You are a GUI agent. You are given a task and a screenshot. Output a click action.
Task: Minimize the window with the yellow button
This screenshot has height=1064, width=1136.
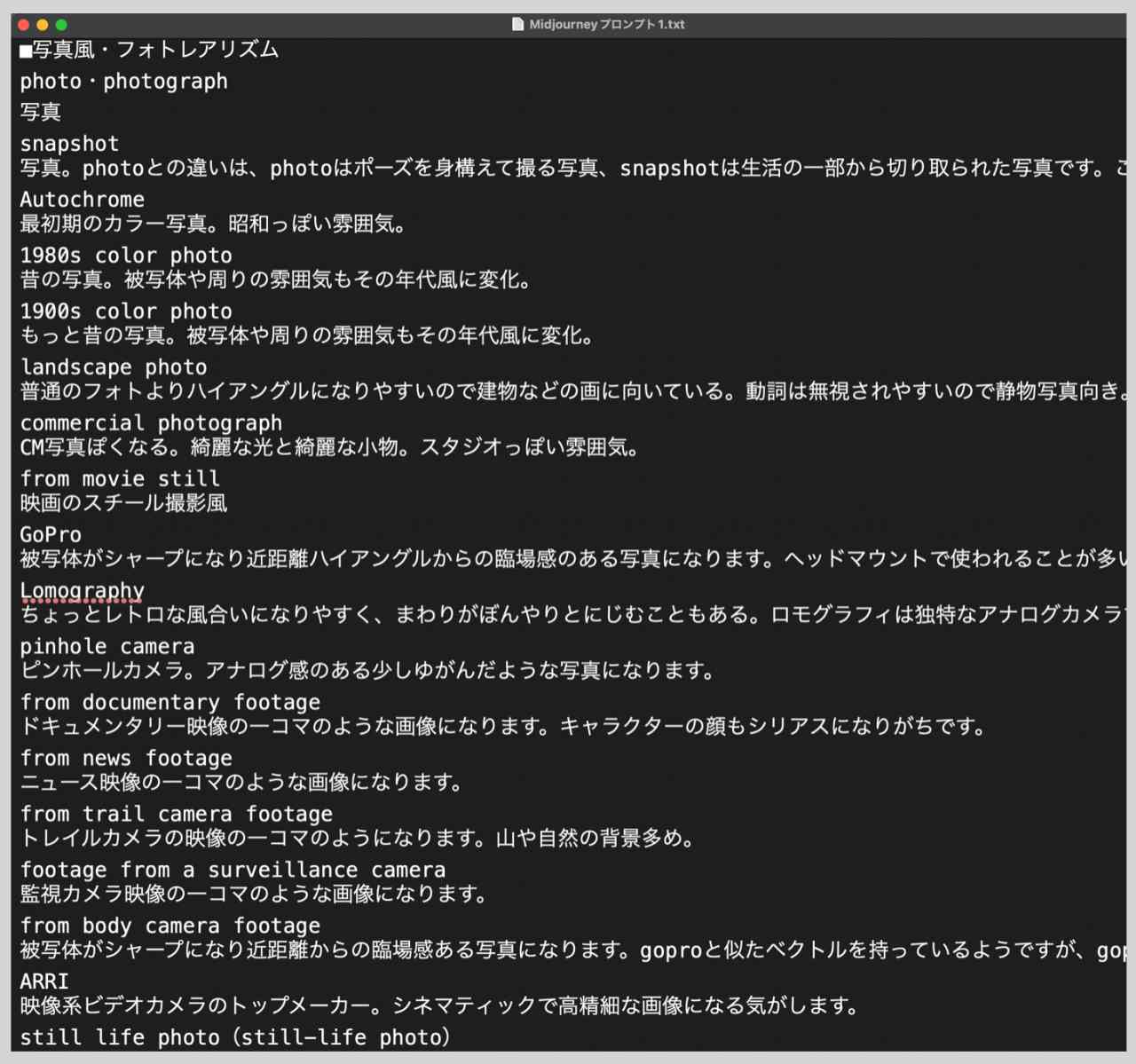coord(43,25)
